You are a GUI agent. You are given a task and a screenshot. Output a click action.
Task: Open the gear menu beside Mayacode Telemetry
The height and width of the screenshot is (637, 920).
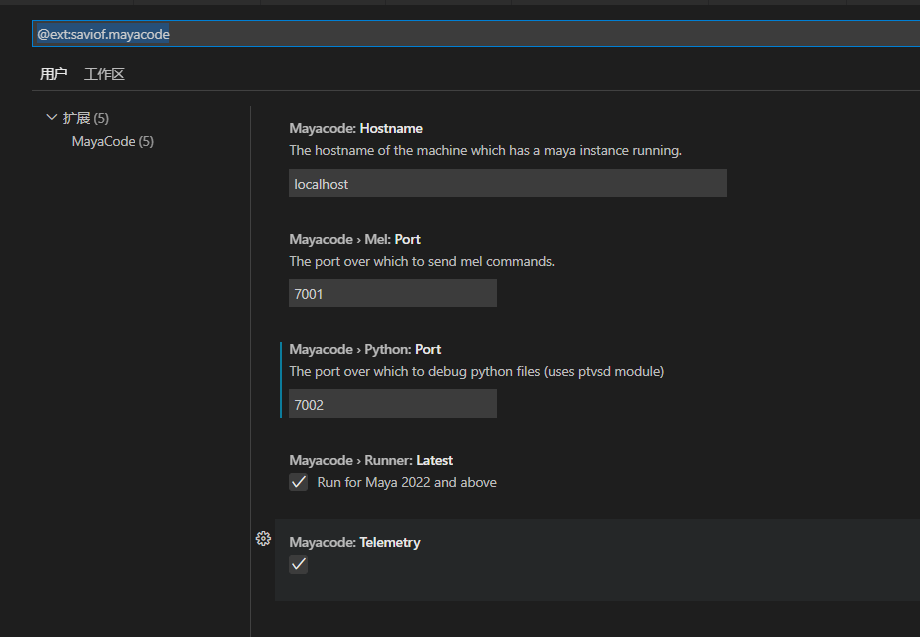(263, 538)
